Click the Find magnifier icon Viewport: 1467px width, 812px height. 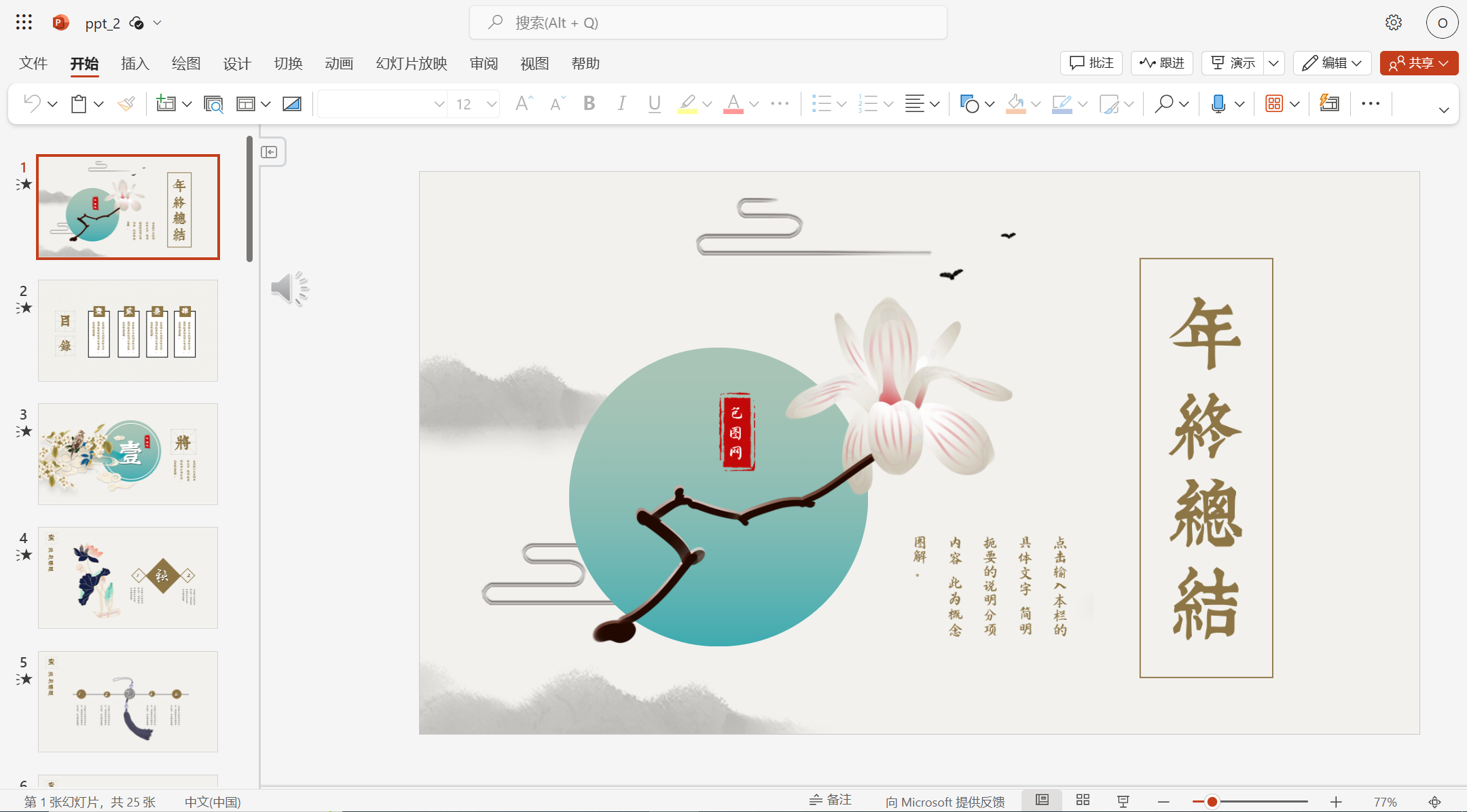pos(1163,103)
